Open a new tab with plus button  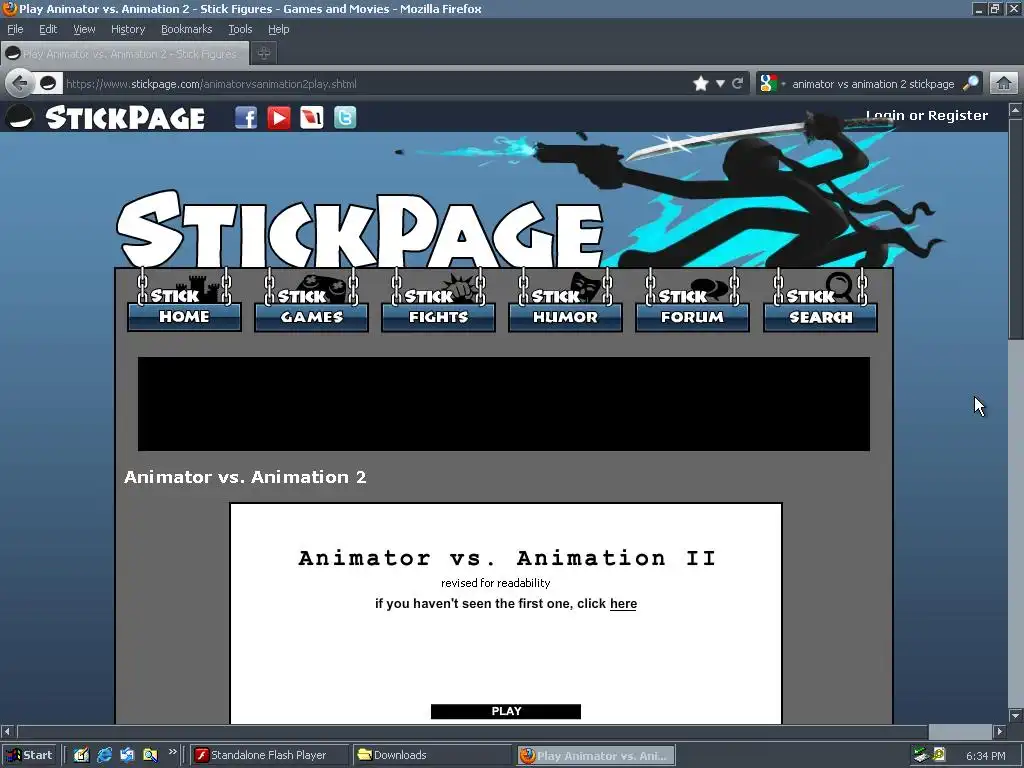pos(264,54)
